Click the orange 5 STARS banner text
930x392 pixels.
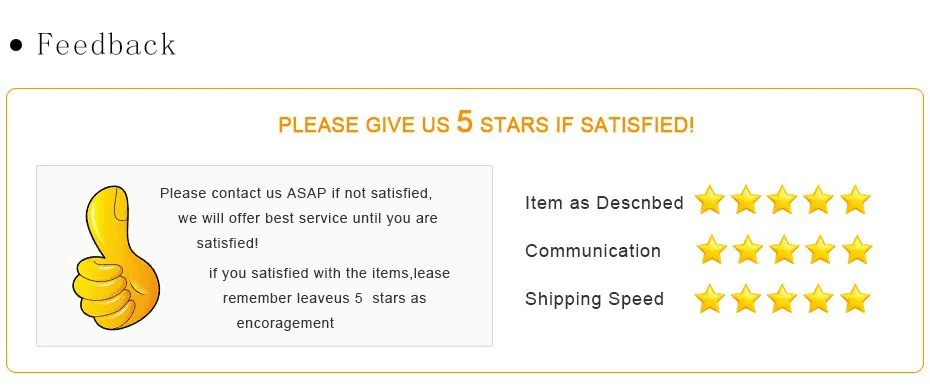[486, 123]
